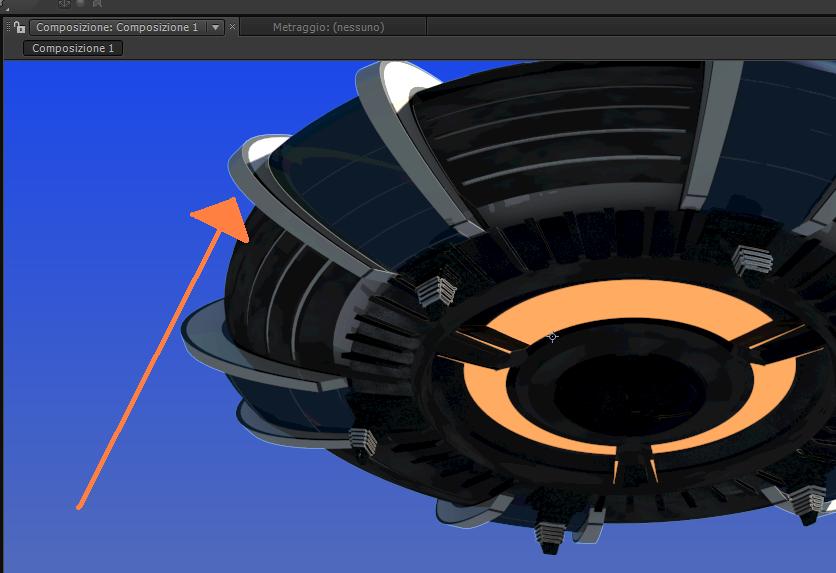Click the panel grip handle beside lock
The image size is (836, 573).
click(8, 27)
